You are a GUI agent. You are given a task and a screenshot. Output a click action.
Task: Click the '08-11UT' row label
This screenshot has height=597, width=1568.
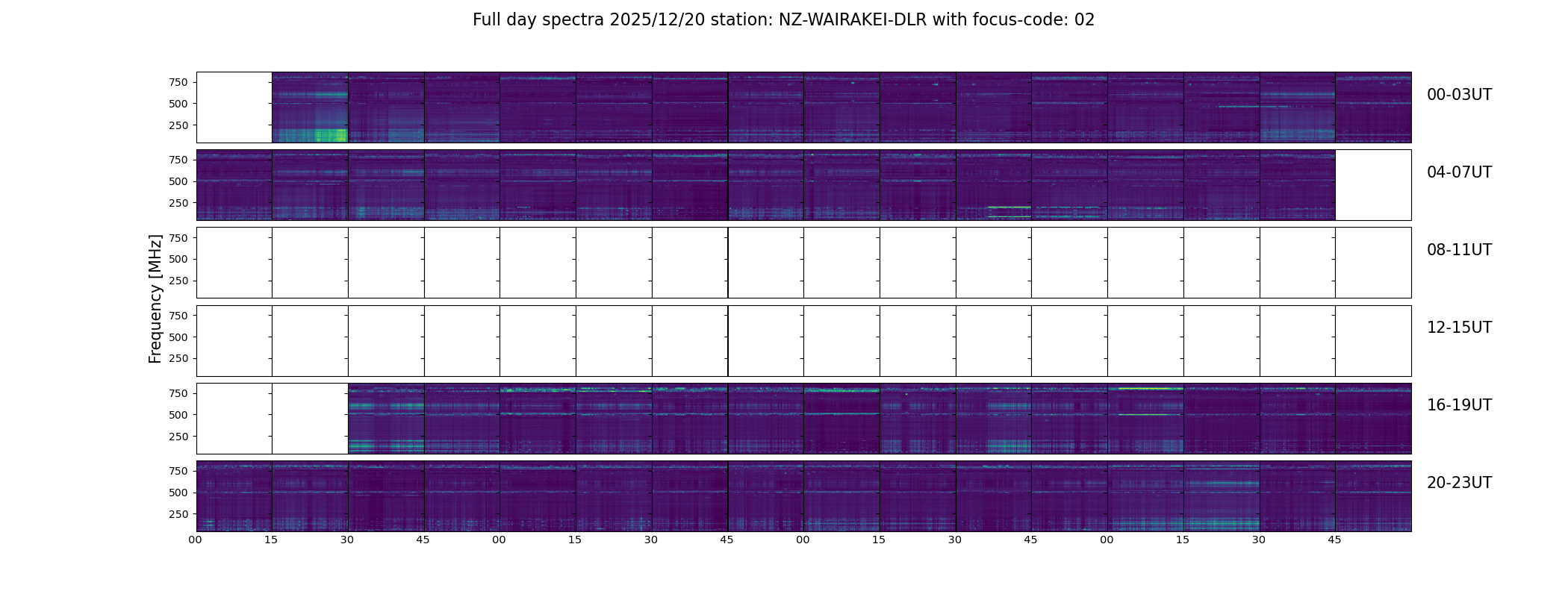[1459, 250]
